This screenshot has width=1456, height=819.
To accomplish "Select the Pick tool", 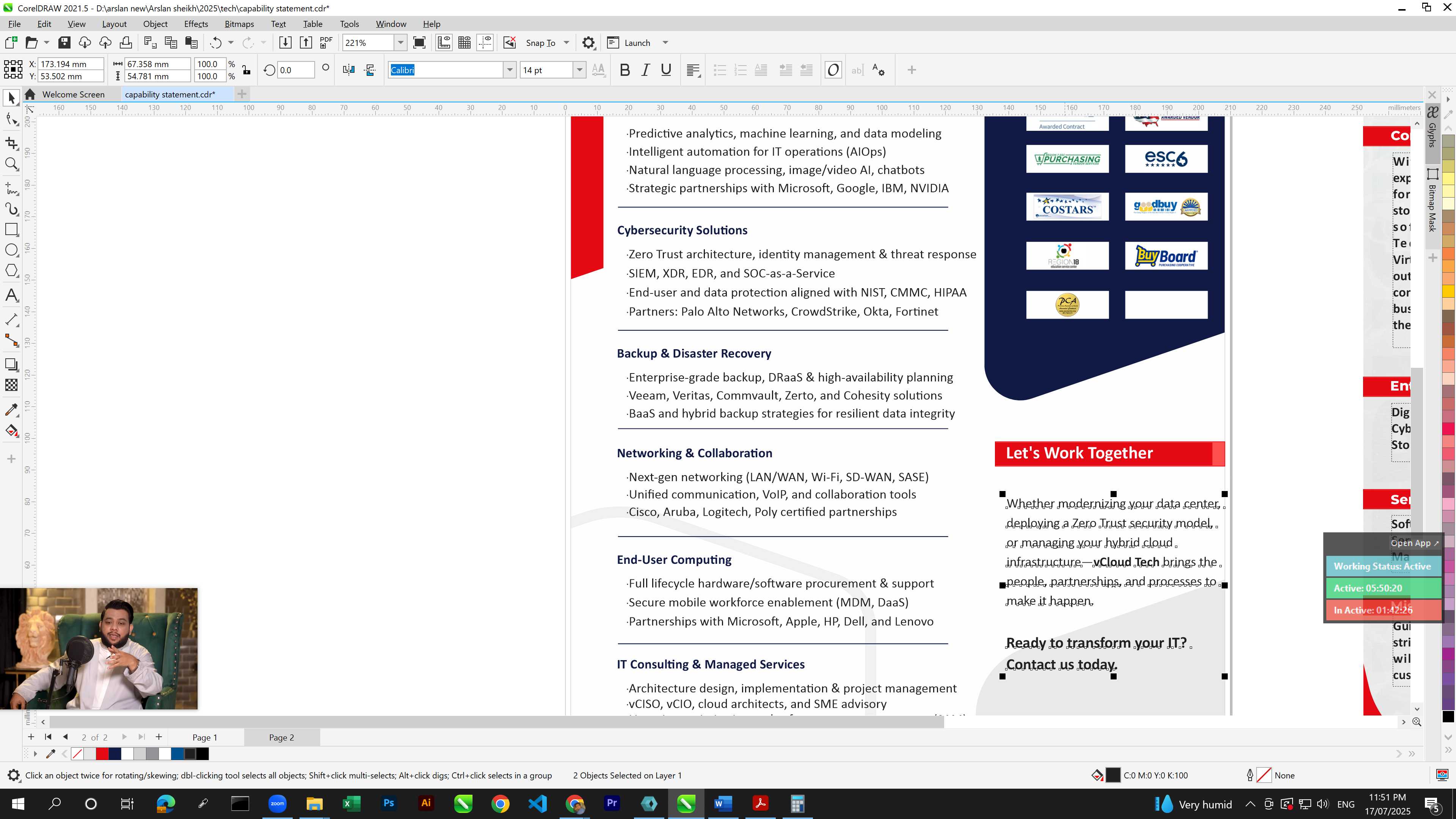I will [x=11, y=98].
